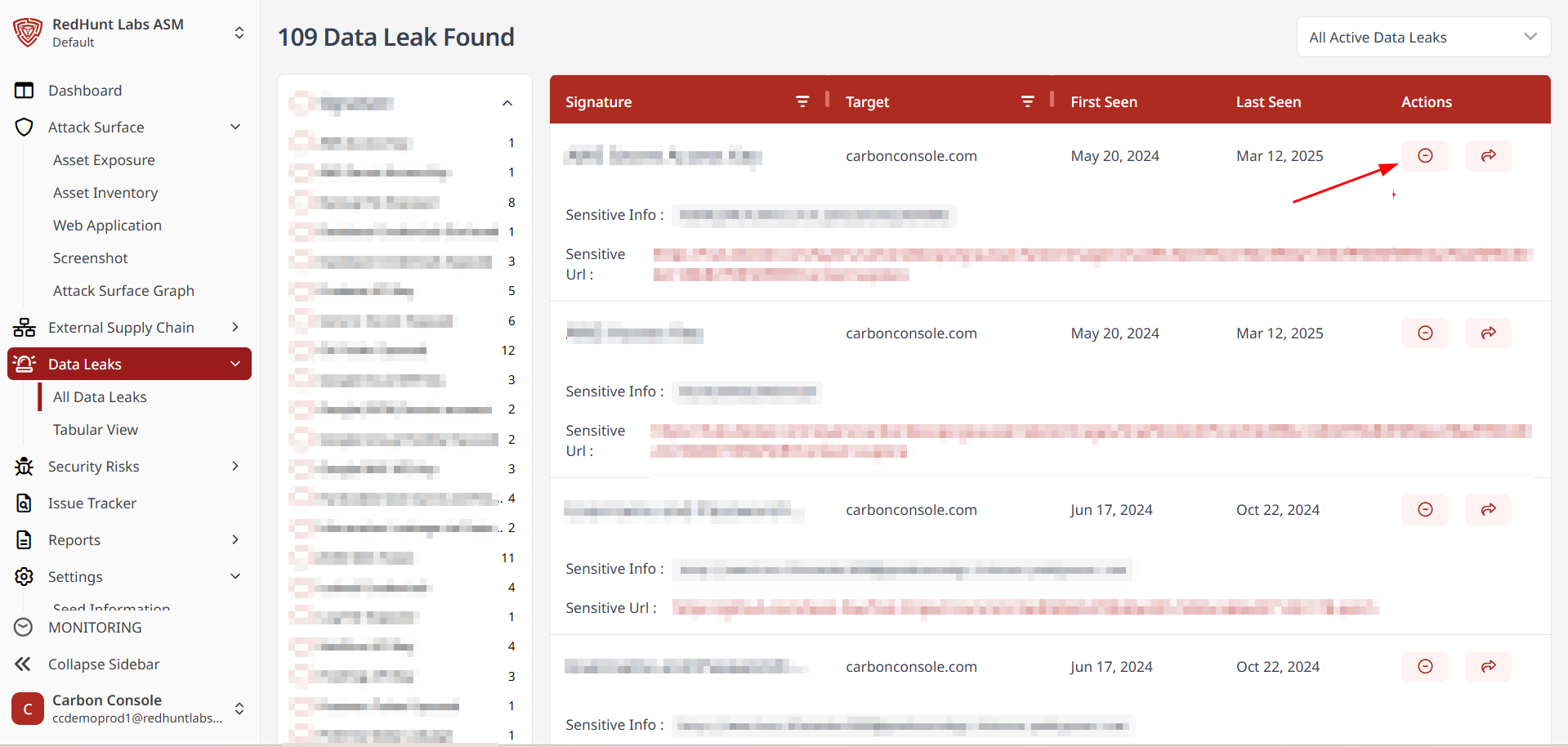Check the signature filter with count 8
Screen dimensions: 1568x747
click(x=302, y=202)
